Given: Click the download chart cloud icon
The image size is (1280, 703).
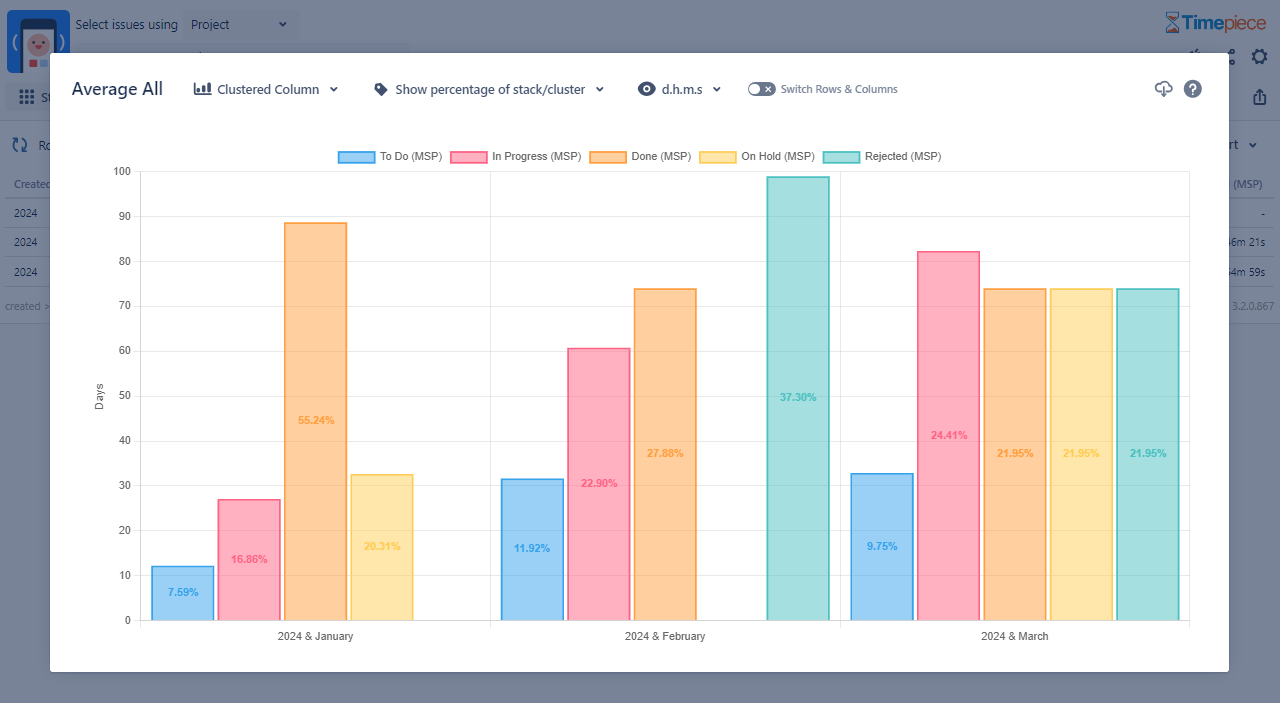Looking at the screenshot, I should [1163, 89].
